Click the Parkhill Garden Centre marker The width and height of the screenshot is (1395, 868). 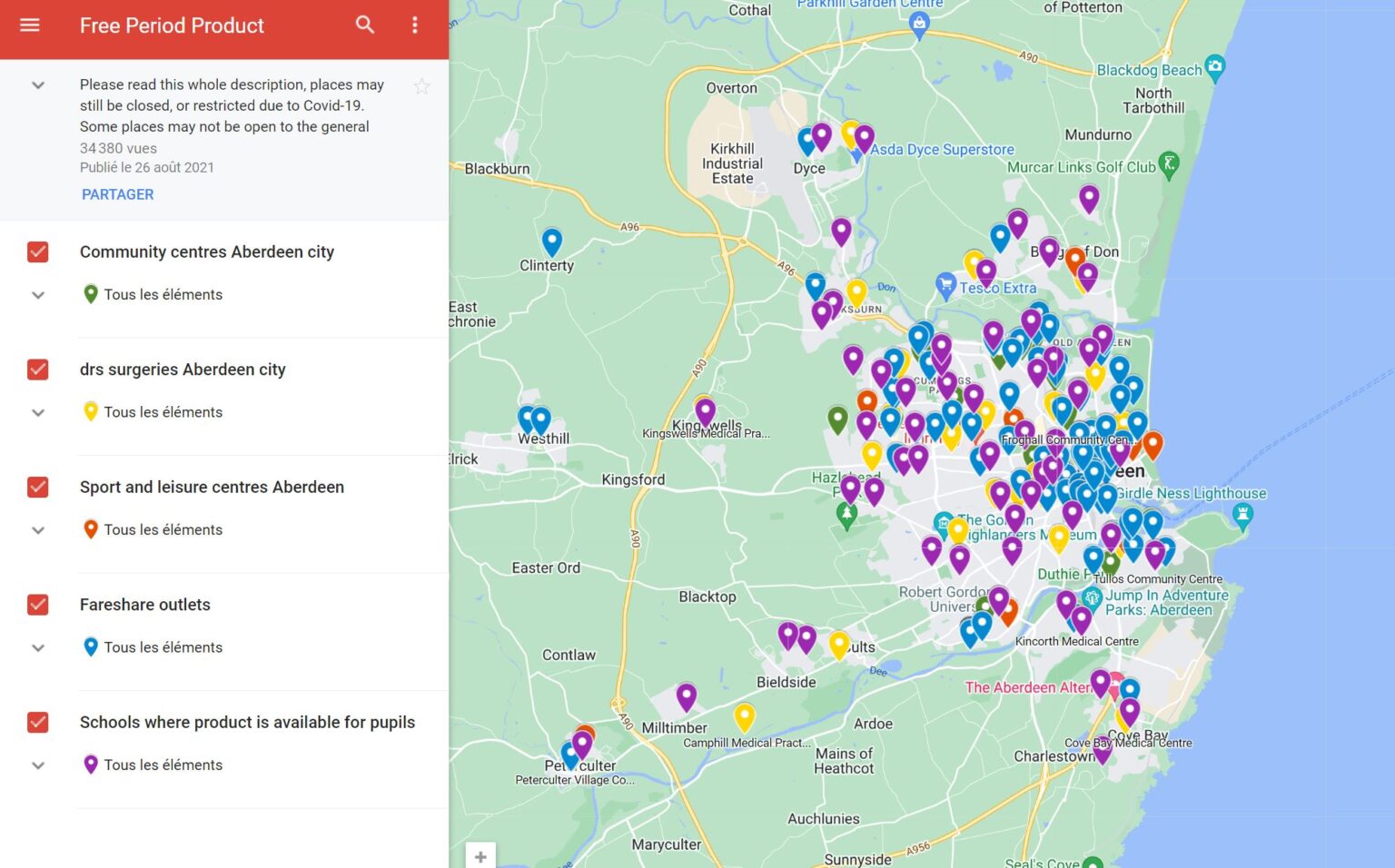919,25
